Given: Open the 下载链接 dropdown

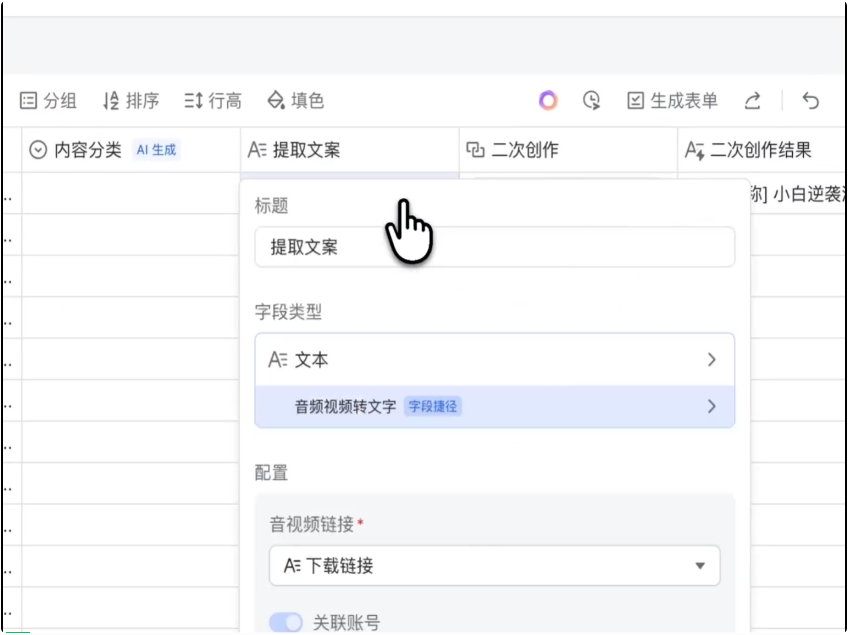Looking at the screenshot, I should (494, 566).
